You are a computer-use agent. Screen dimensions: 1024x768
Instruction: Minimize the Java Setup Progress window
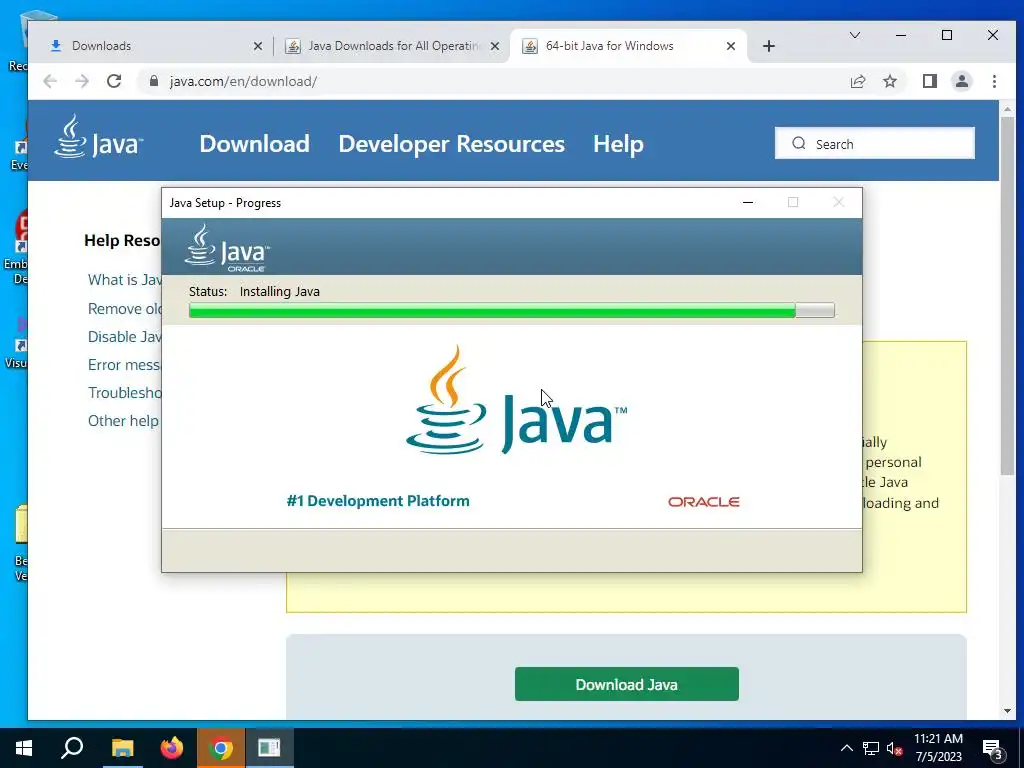748,202
